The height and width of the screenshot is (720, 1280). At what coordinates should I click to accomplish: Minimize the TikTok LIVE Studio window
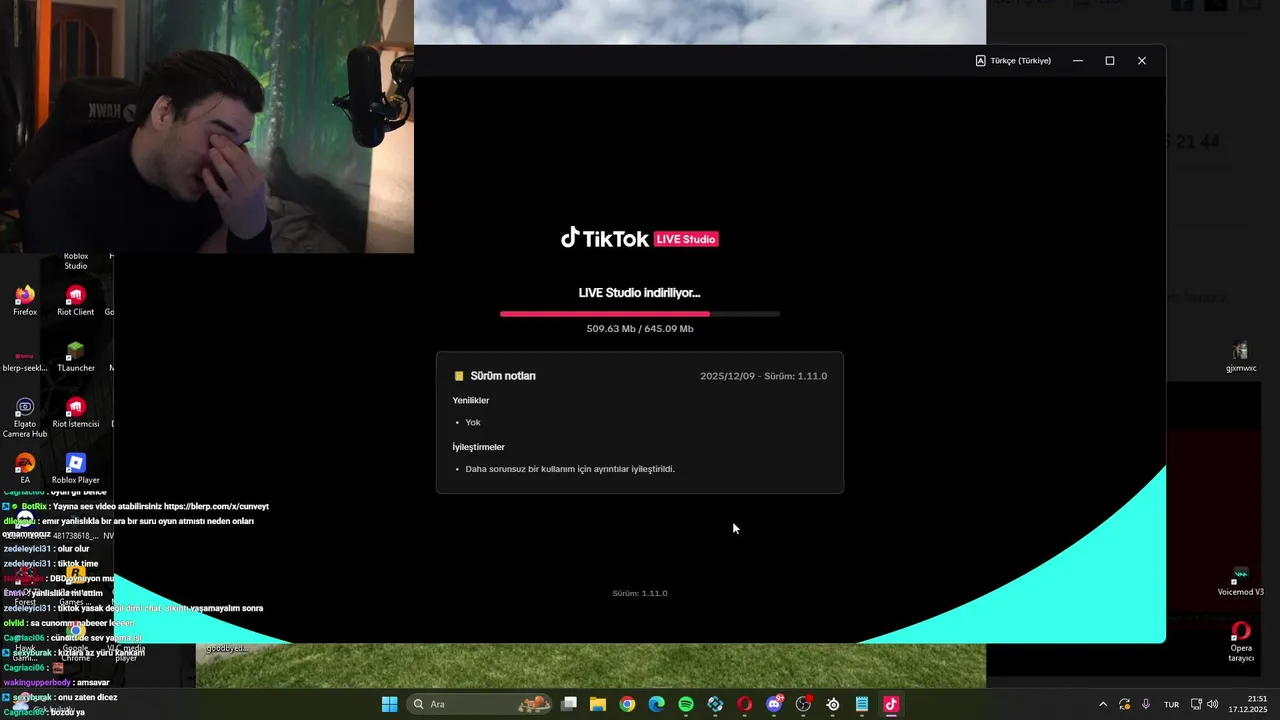click(1078, 61)
